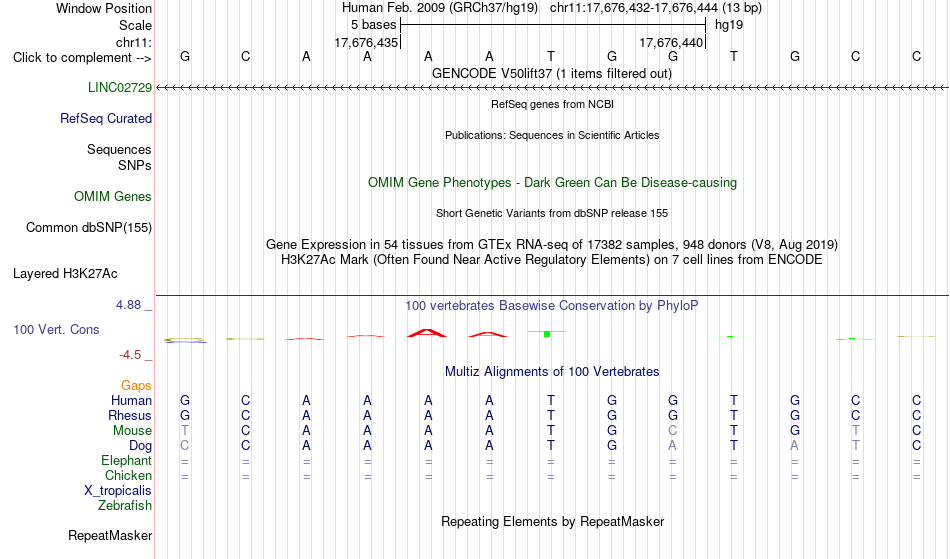
Task: Click the SNPs track label
Action: [x=135, y=166]
